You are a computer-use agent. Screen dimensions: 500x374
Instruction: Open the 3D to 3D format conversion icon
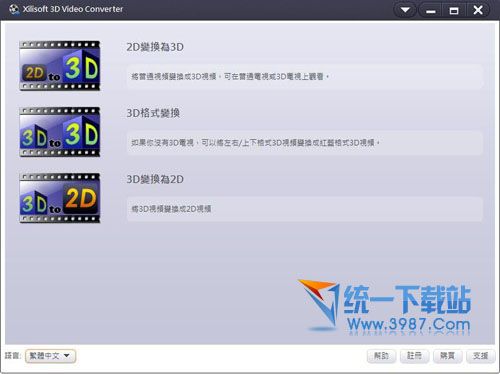coord(60,132)
